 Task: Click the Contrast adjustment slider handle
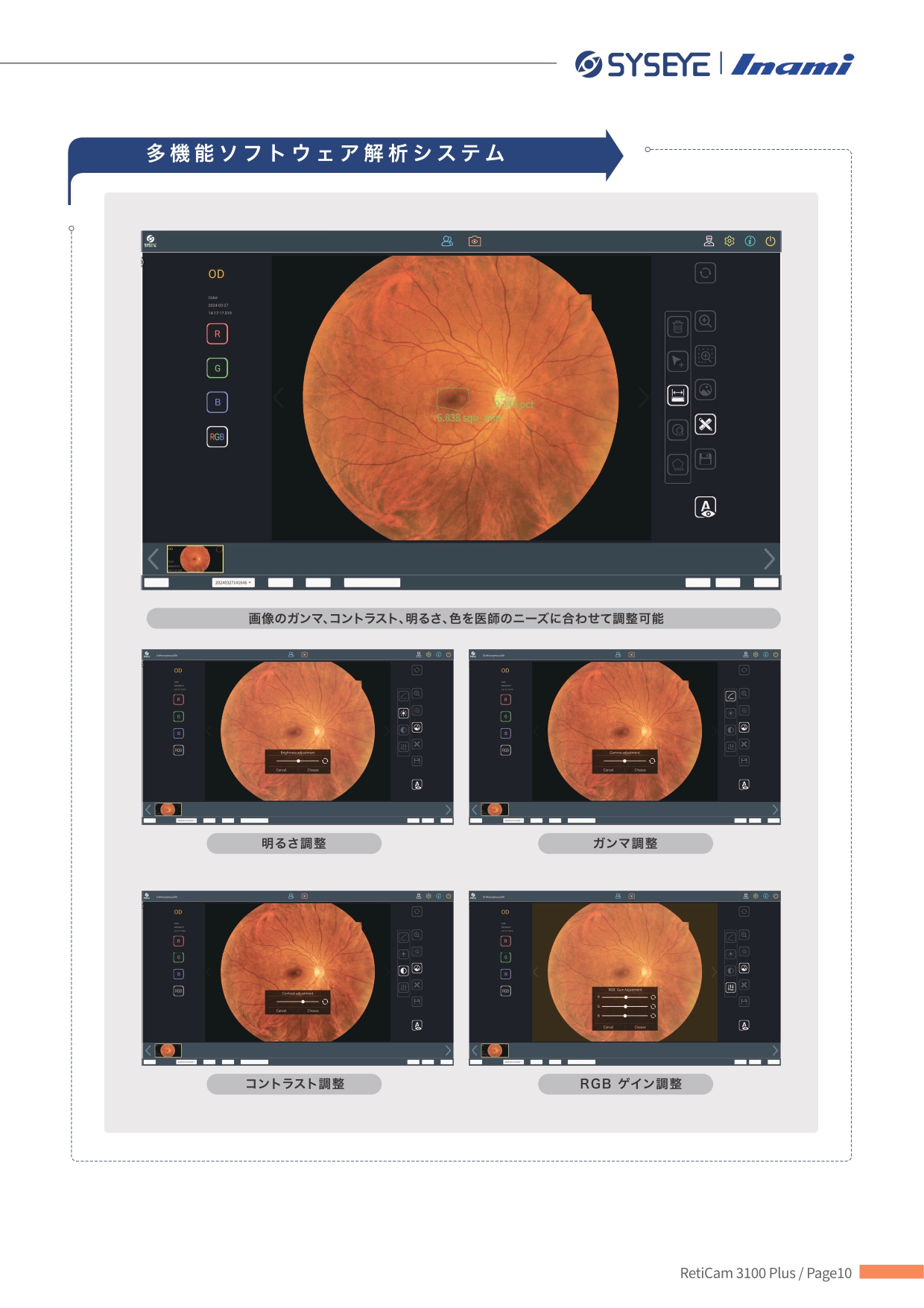(x=303, y=1002)
